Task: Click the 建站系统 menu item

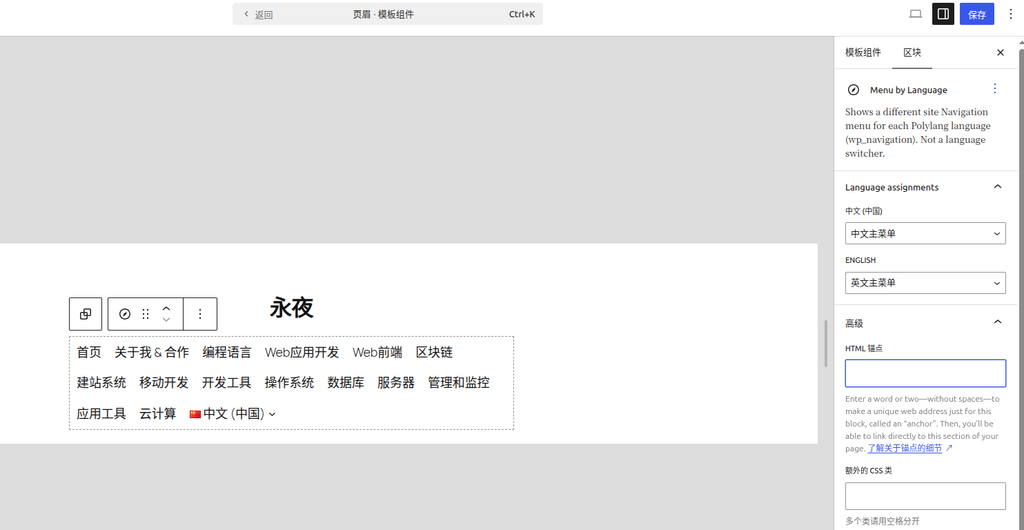Action: 101,382
